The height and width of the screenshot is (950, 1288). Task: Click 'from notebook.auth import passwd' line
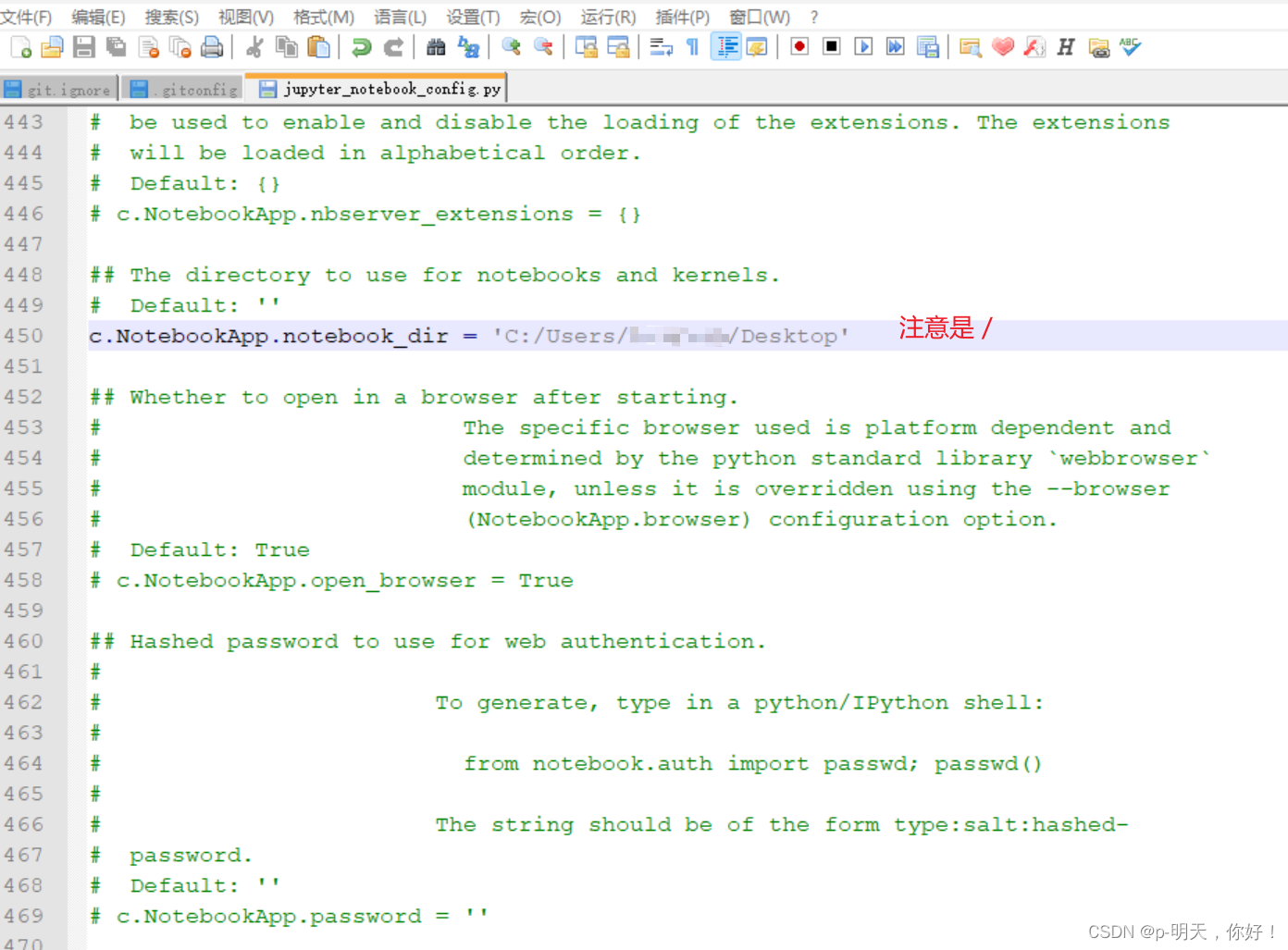pyautogui.click(x=752, y=763)
